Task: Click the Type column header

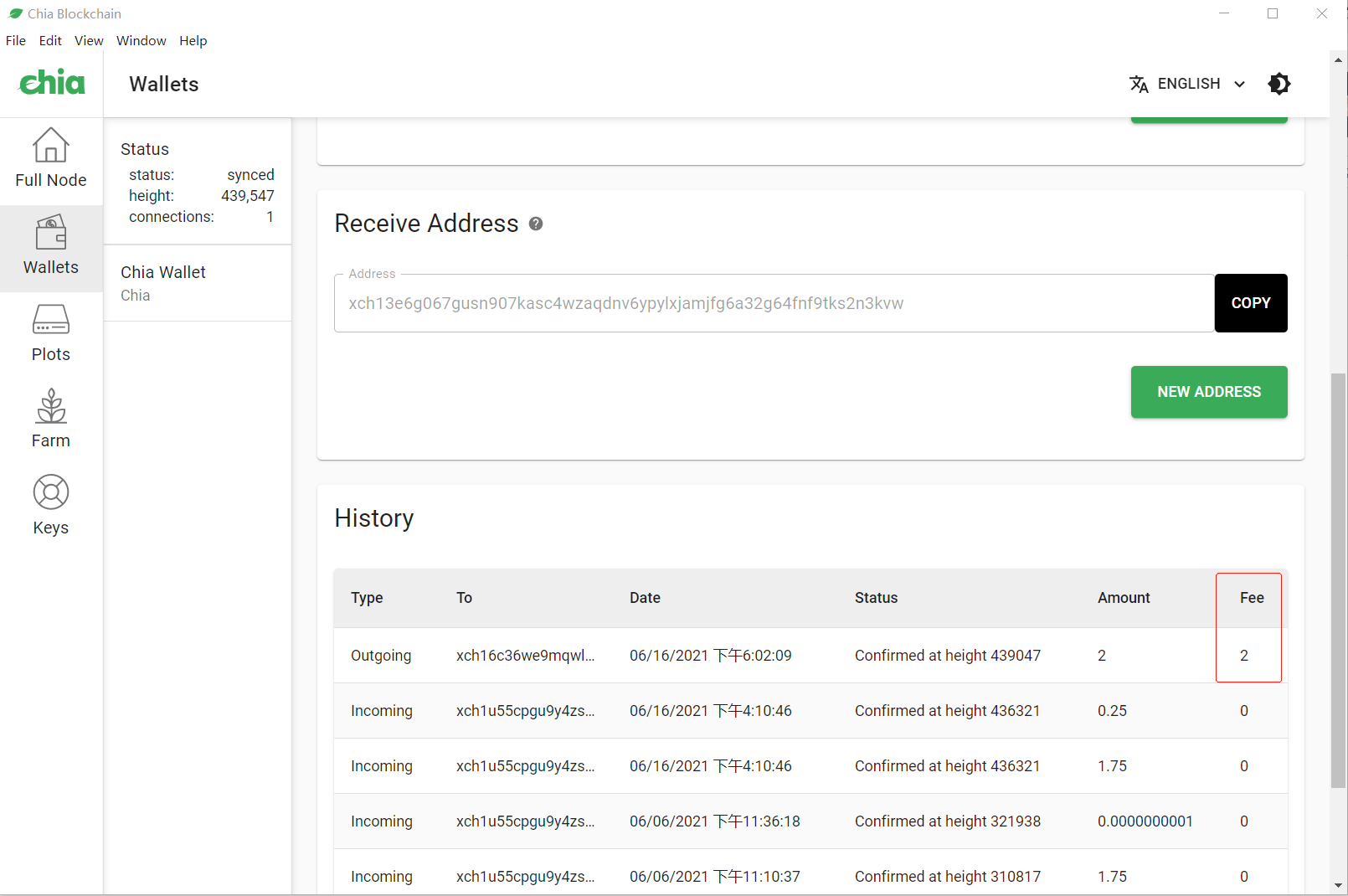Action: 367,598
